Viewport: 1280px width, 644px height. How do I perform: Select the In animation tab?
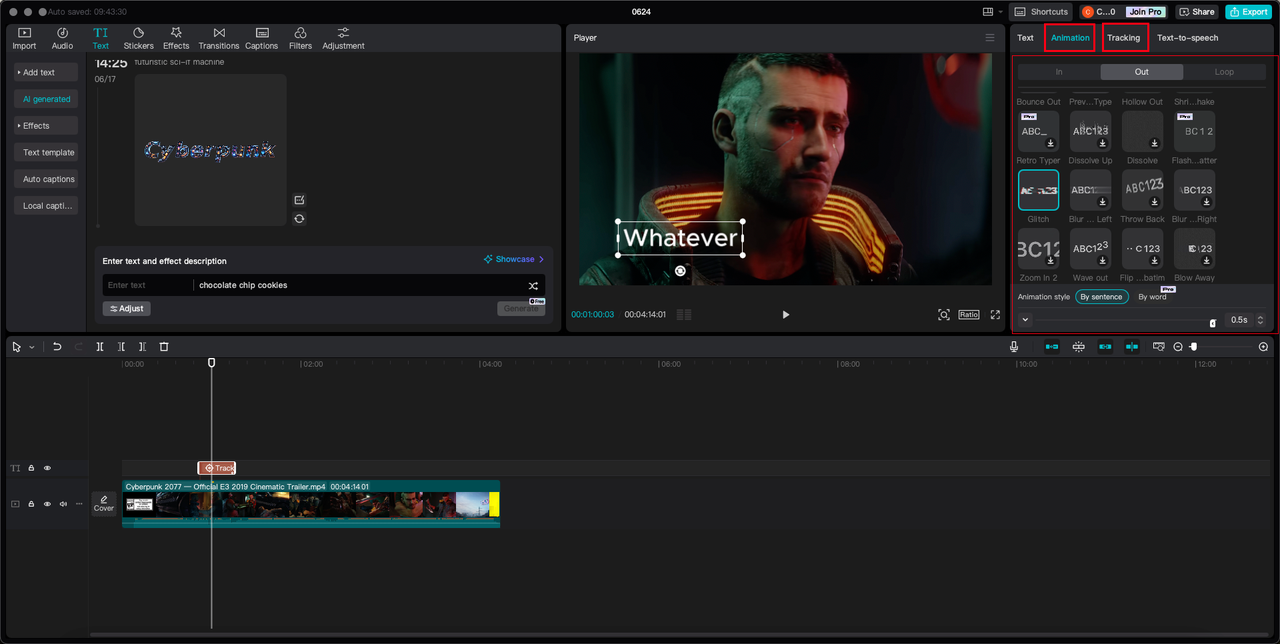pos(1059,72)
